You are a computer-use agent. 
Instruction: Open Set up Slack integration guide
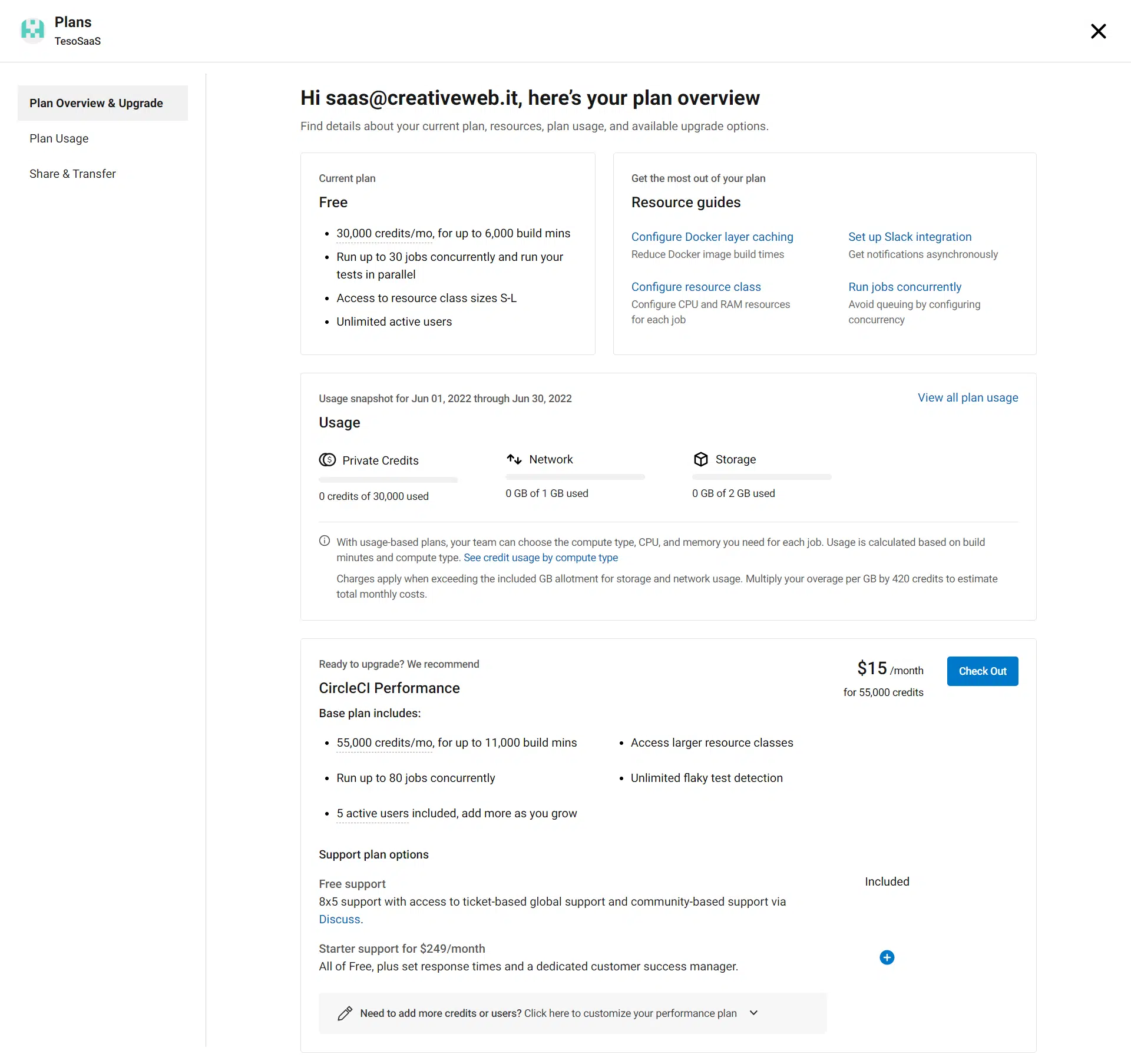[x=910, y=237]
